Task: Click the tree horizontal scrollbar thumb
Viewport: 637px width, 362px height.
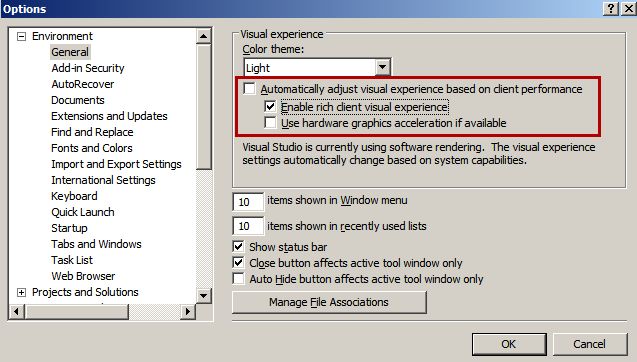Action: point(76,312)
